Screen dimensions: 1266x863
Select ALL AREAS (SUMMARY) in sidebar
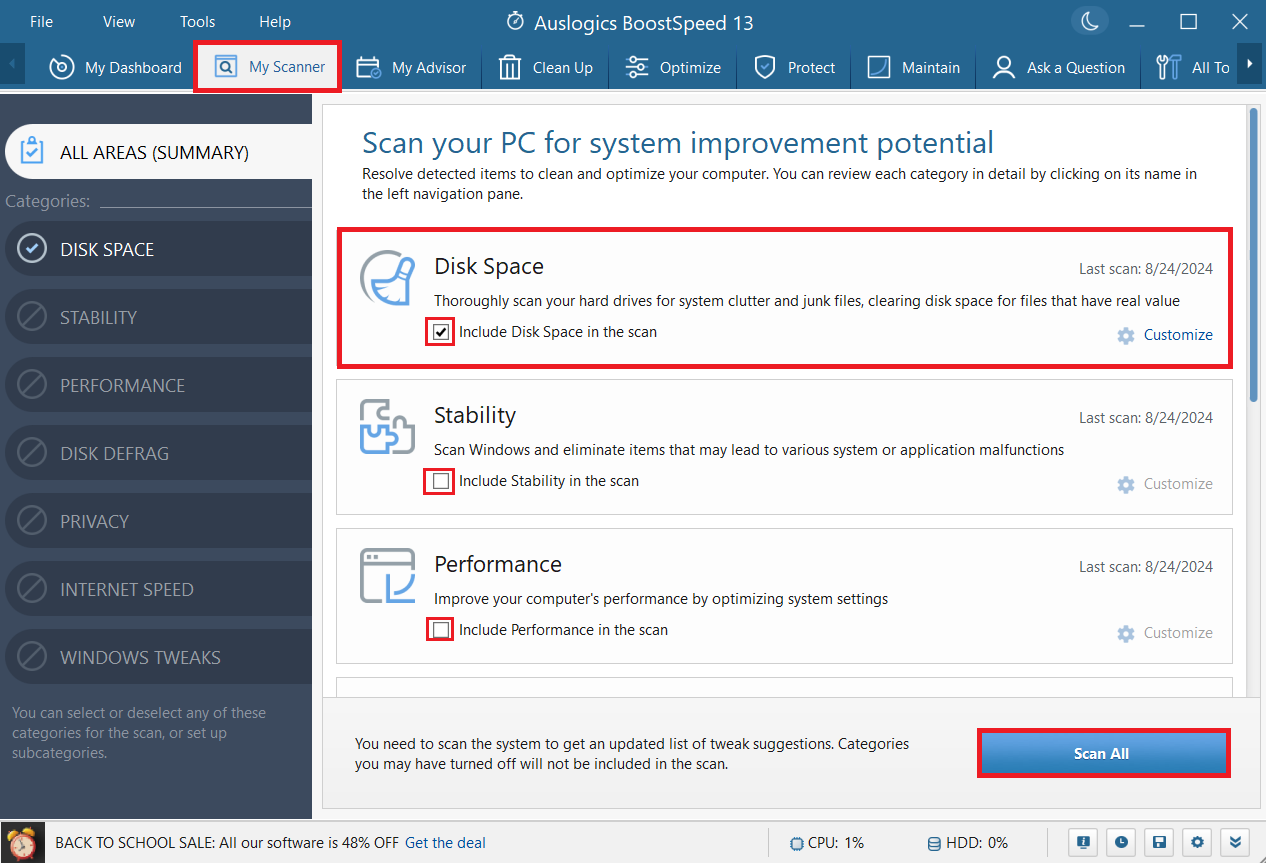(156, 152)
